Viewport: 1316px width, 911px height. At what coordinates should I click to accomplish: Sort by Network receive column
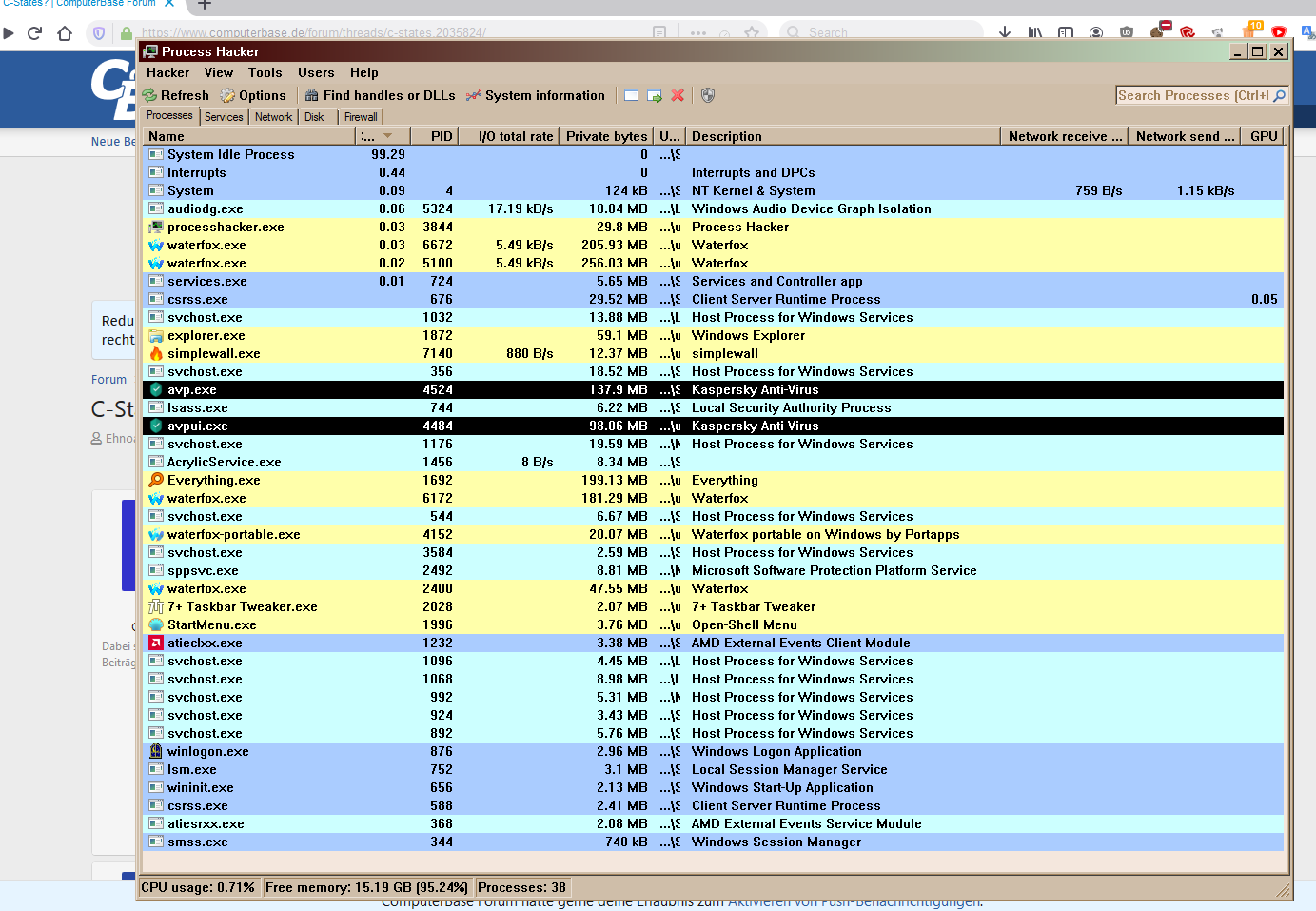pyautogui.click(x=1065, y=136)
